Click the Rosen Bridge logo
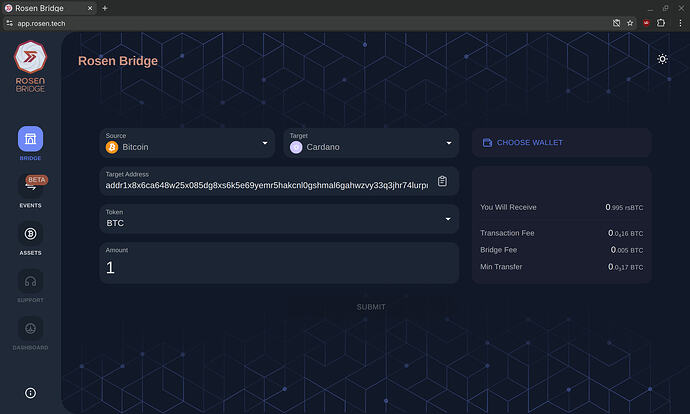The width and height of the screenshot is (690, 414). click(30, 68)
